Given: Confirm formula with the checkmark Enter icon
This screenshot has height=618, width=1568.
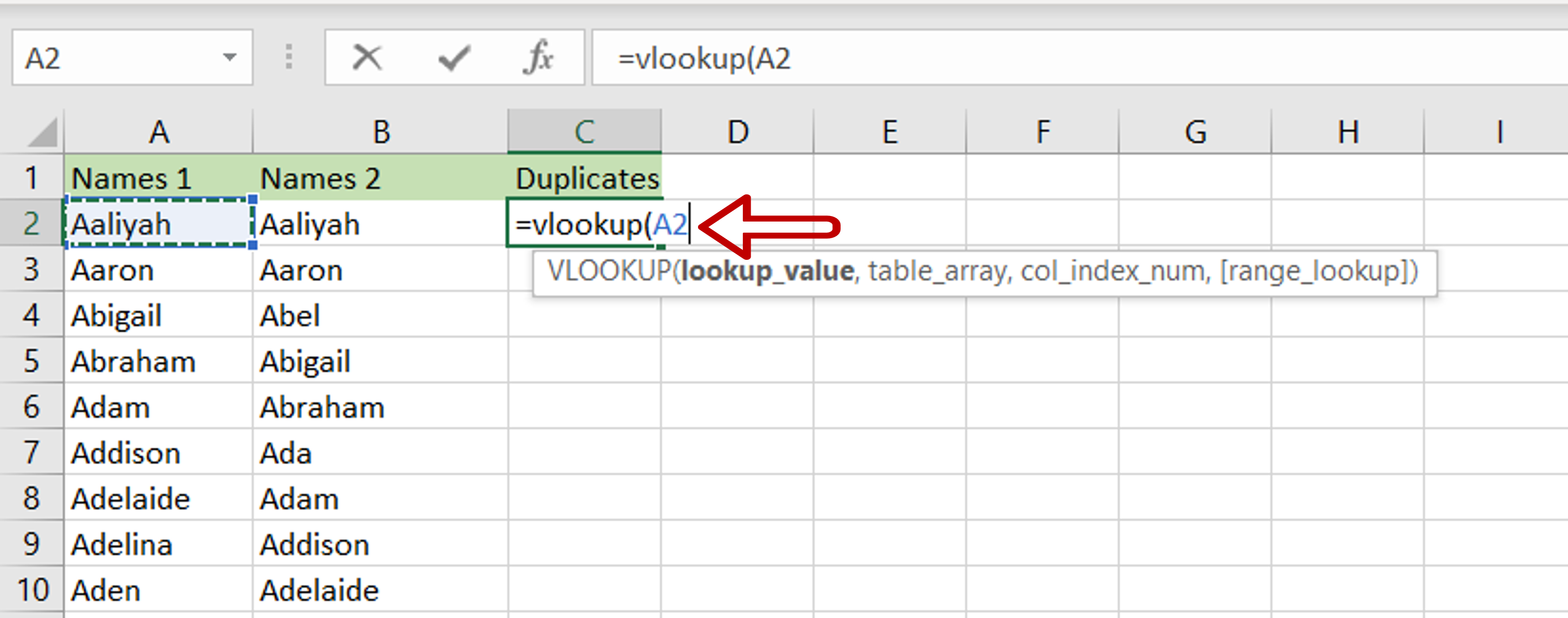Looking at the screenshot, I should click(x=453, y=58).
